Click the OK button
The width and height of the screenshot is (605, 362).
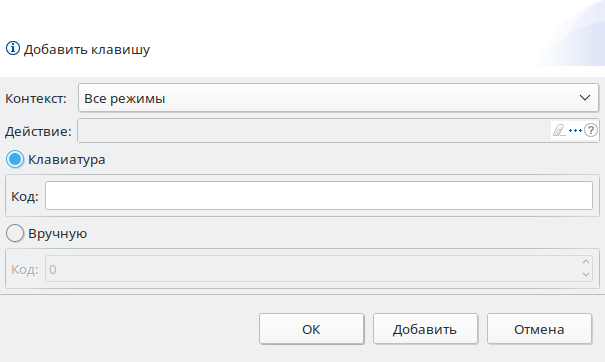(312, 329)
